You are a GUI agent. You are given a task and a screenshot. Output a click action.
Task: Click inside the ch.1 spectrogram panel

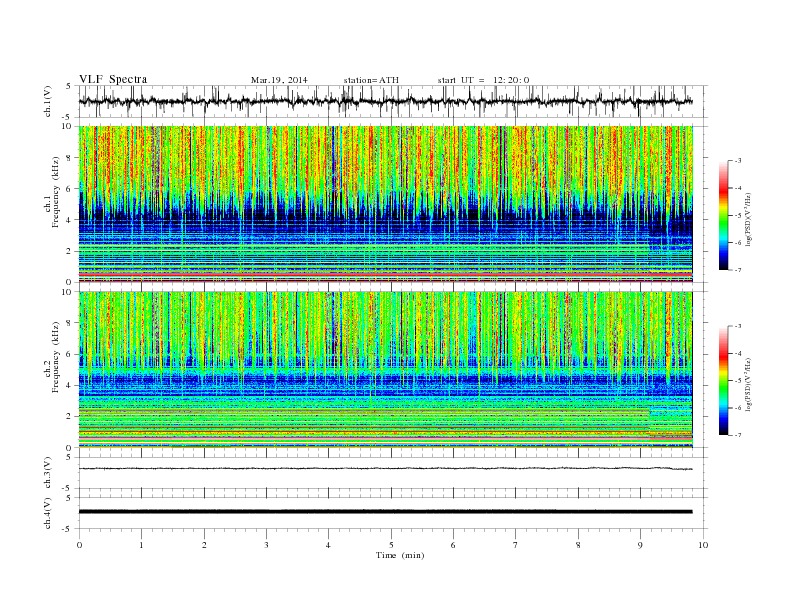coord(385,204)
